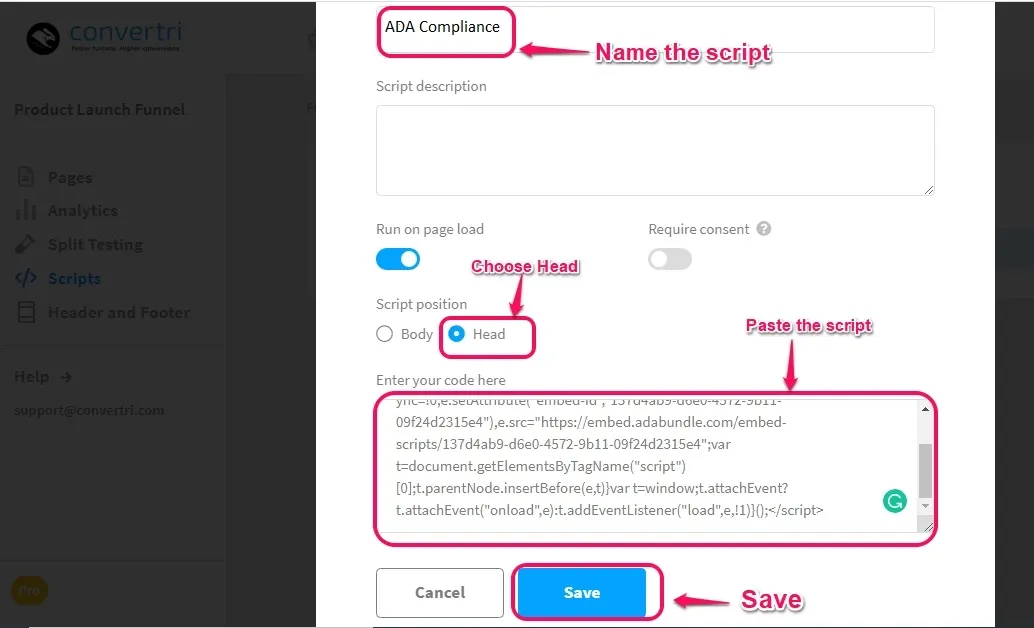Screen dimensions: 1034x628
Task: Click the Require consent help question icon
Action: click(764, 229)
